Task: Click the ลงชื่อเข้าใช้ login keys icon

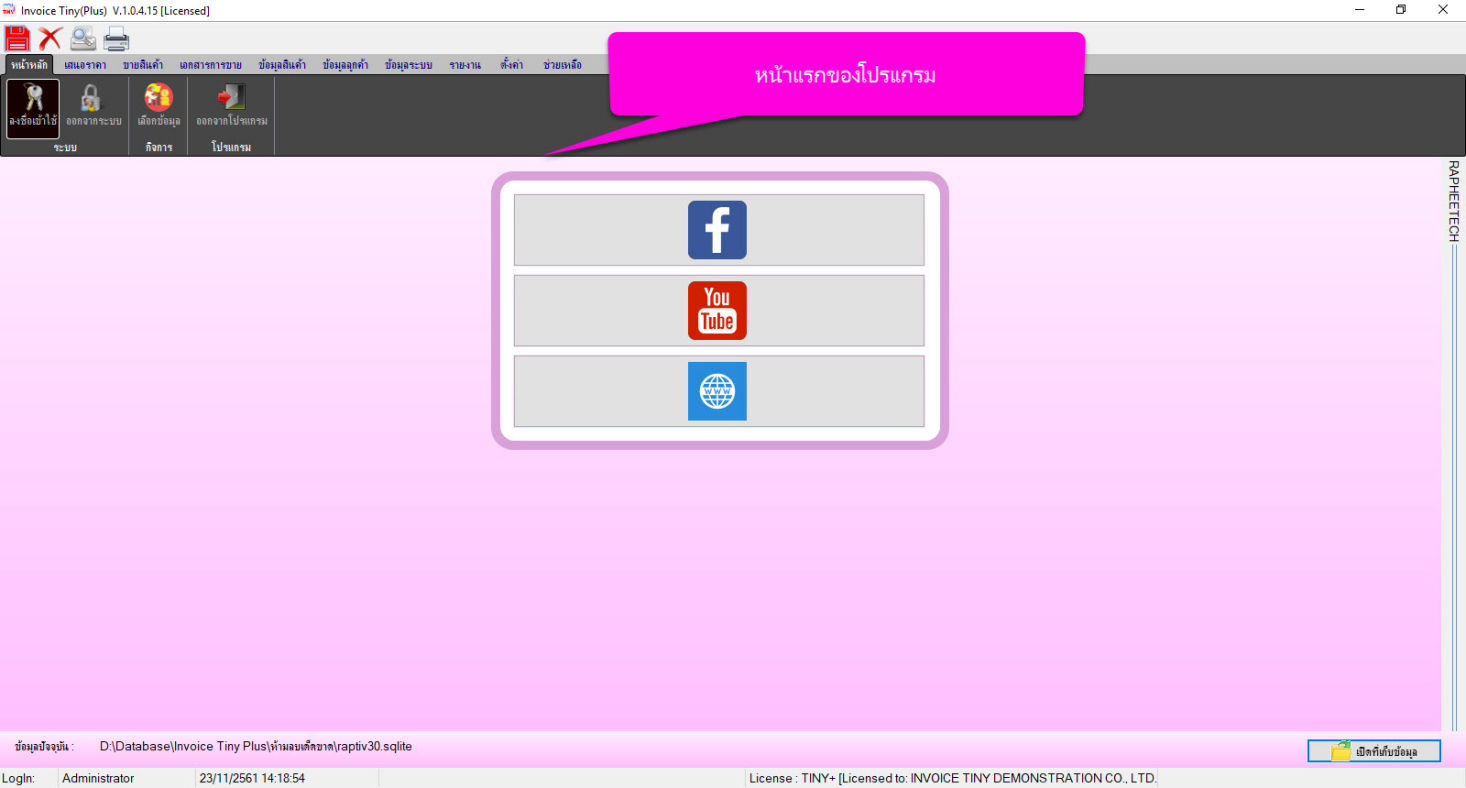Action: point(33,108)
